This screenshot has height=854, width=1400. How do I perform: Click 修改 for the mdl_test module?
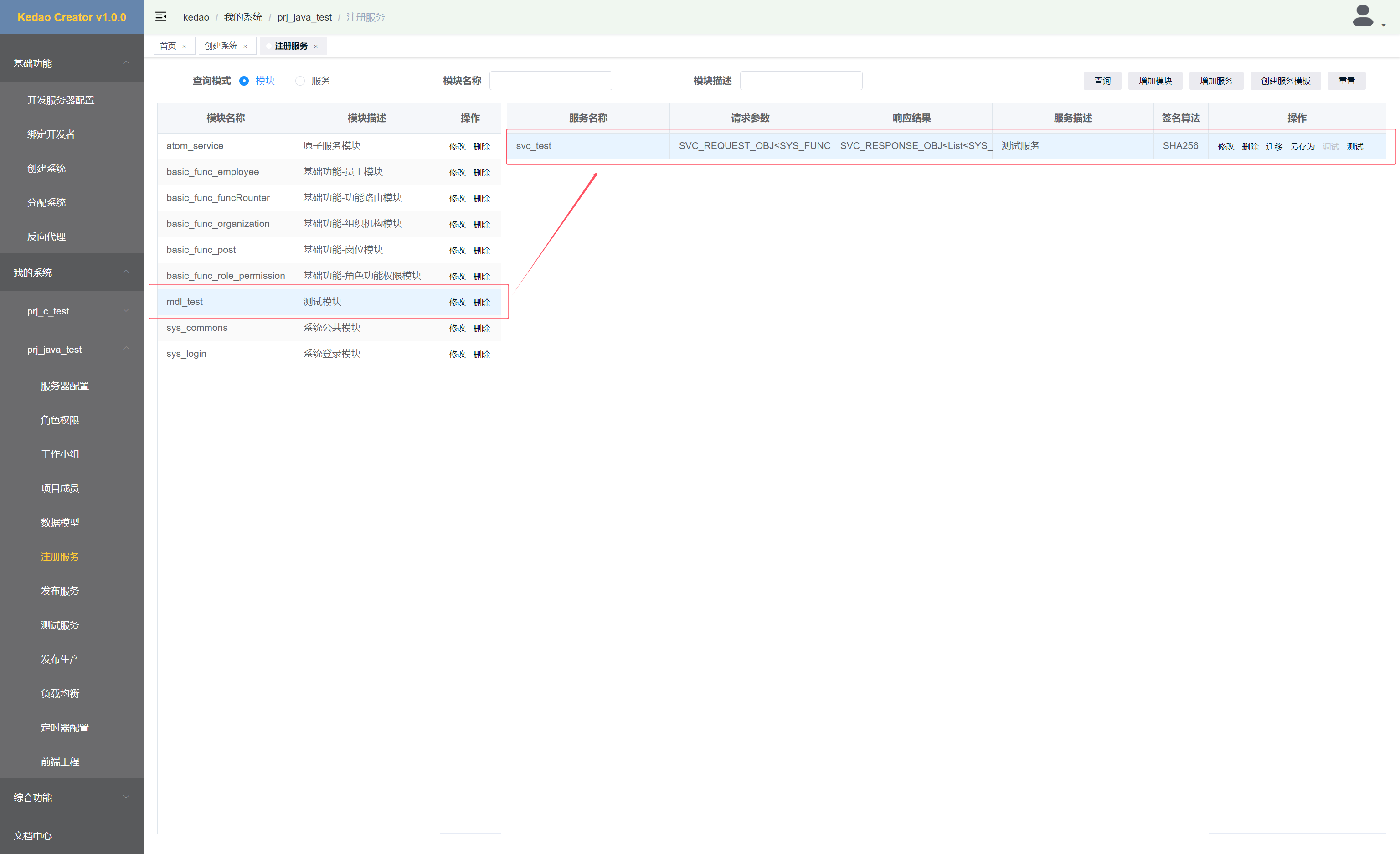457,302
